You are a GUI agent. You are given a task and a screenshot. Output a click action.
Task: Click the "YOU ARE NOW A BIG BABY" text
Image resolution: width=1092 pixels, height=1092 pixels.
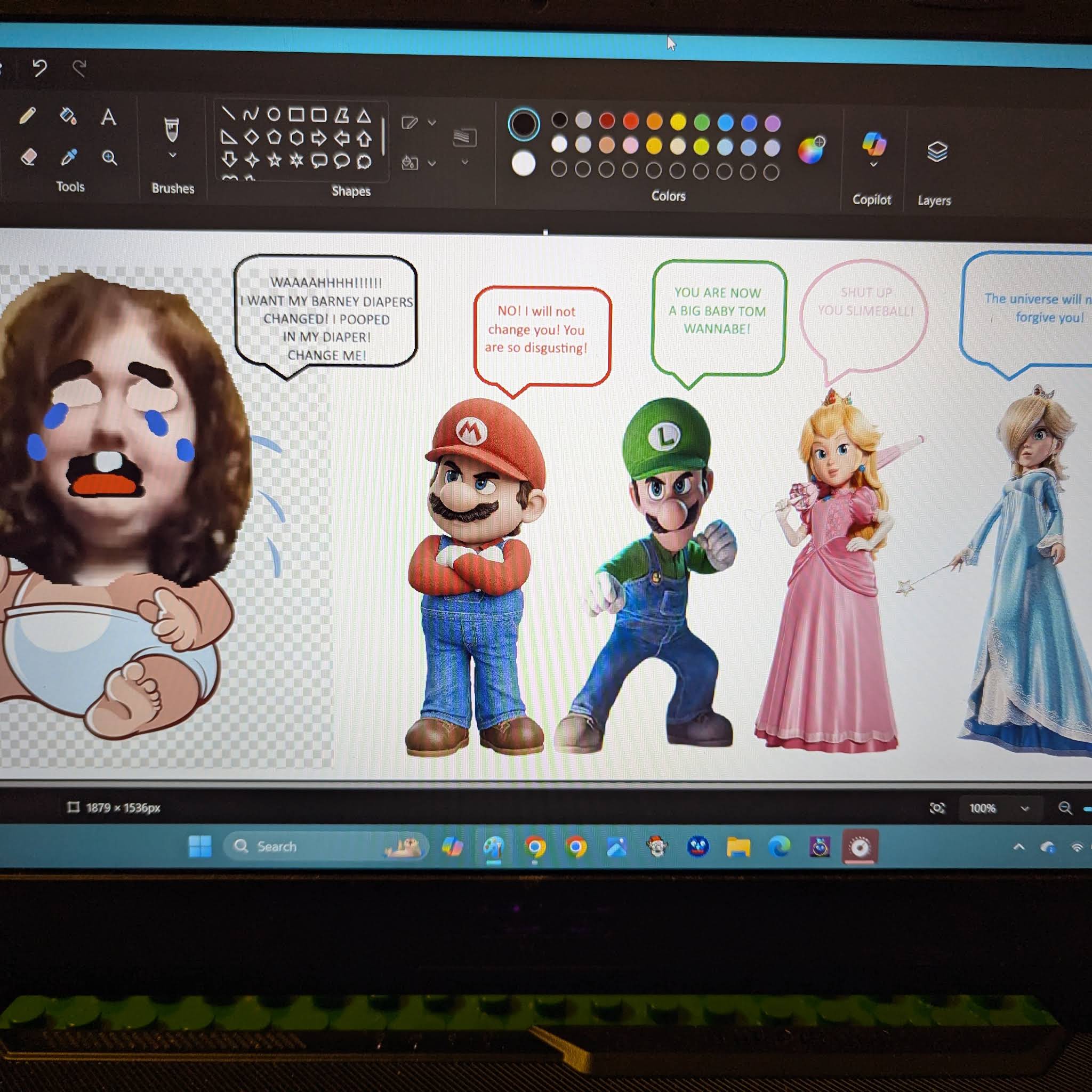coord(717,302)
